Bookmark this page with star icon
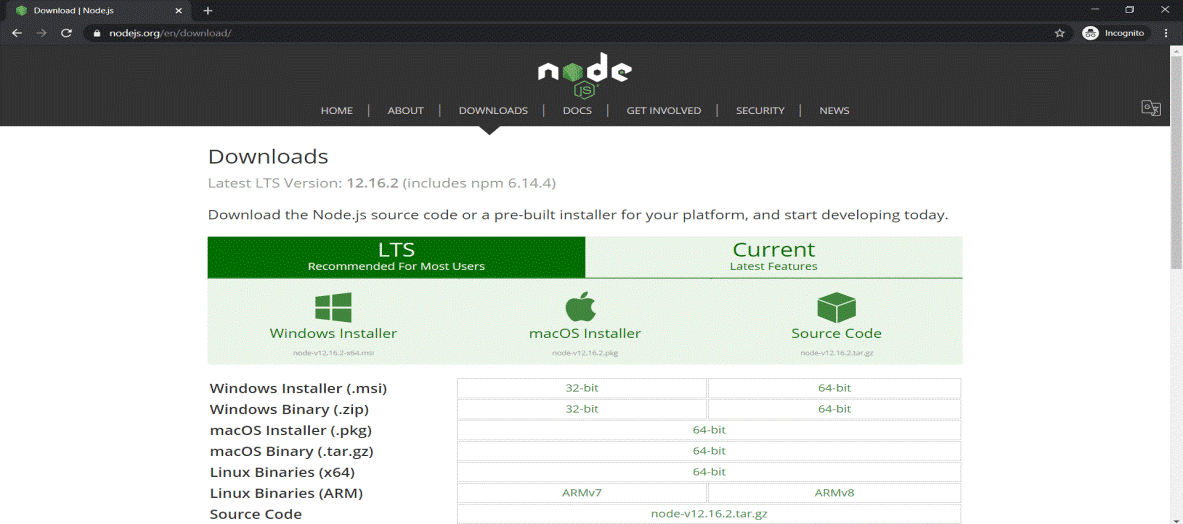1183x524 pixels. click(1059, 33)
